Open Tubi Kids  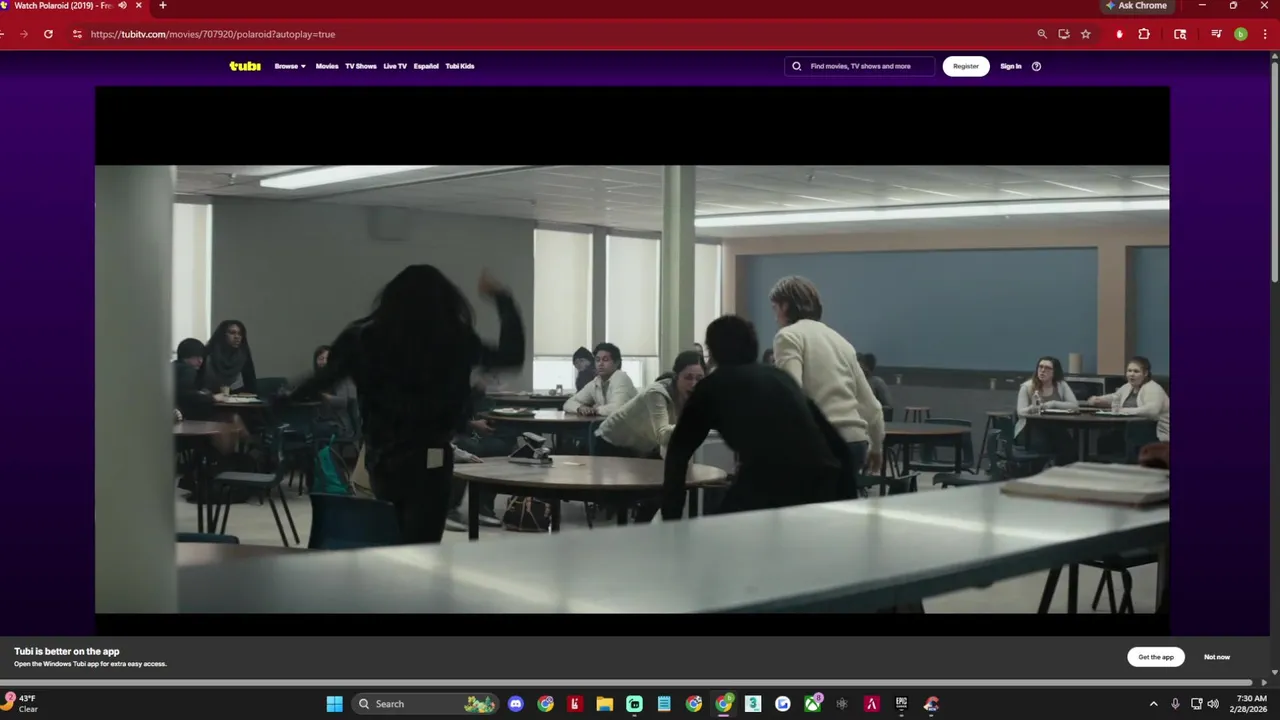pyautogui.click(x=460, y=66)
